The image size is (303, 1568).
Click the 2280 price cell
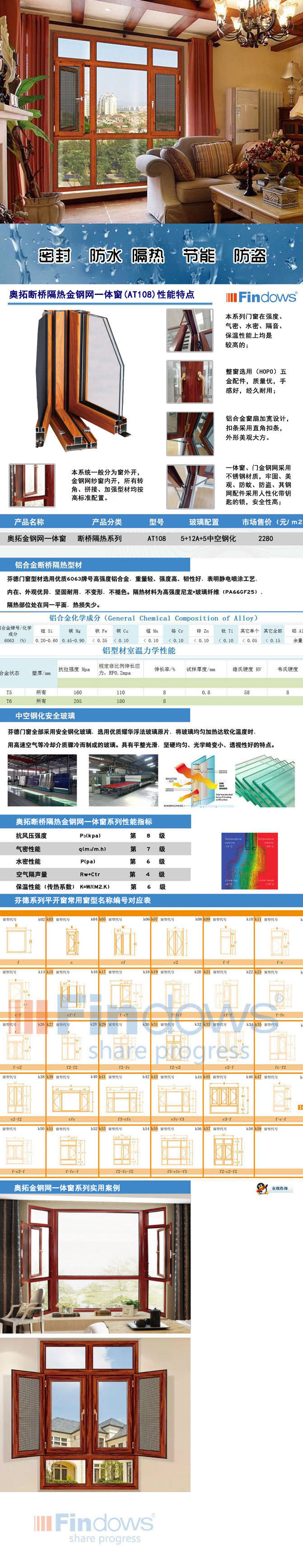(x=265, y=539)
